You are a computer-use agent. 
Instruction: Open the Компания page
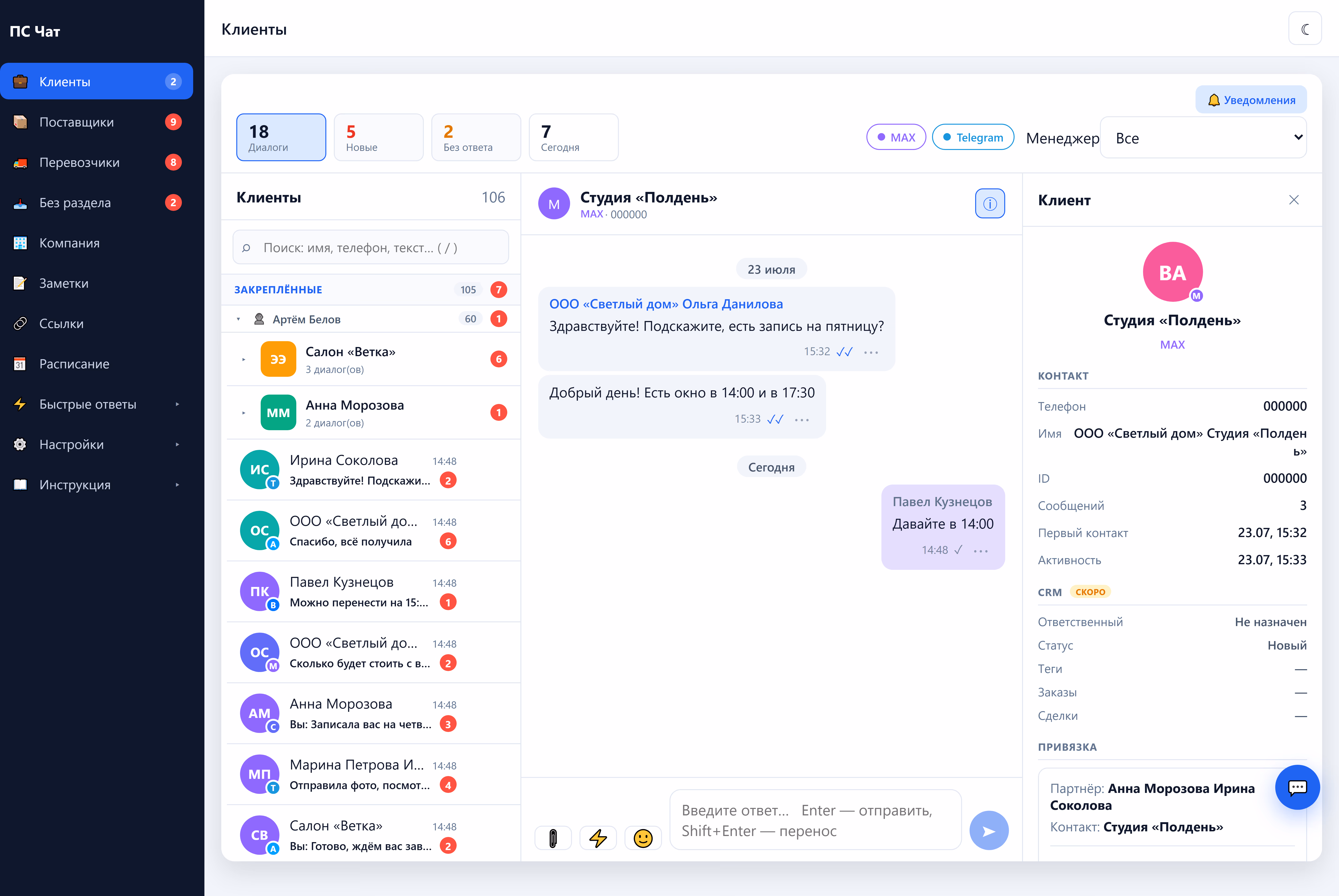click(97, 243)
